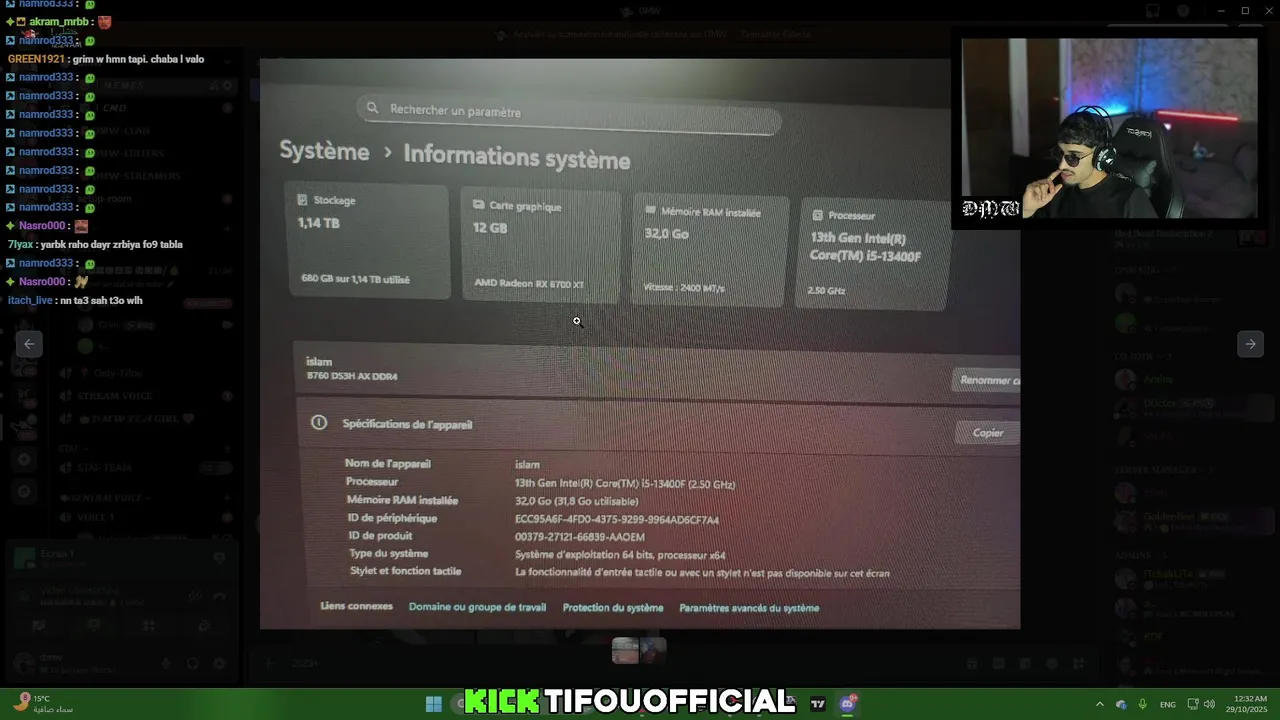Click the Stockage 1,14 TB card
The width and height of the screenshot is (1280, 720).
pos(369,240)
